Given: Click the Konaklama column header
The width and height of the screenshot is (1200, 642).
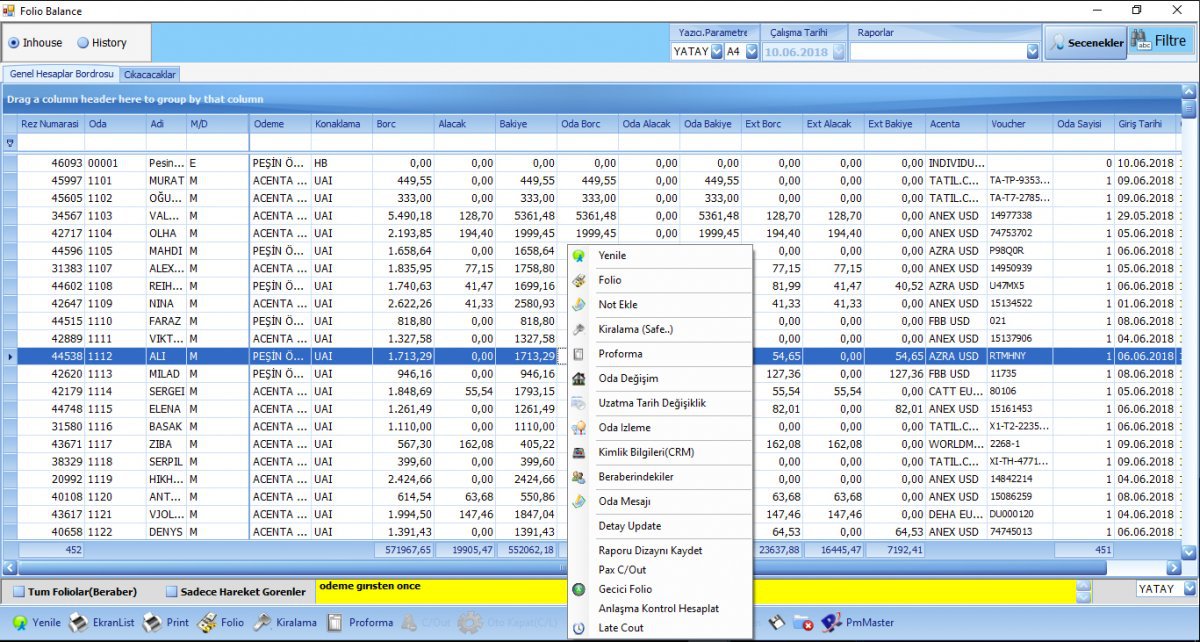Looking at the screenshot, I should coord(341,124).
